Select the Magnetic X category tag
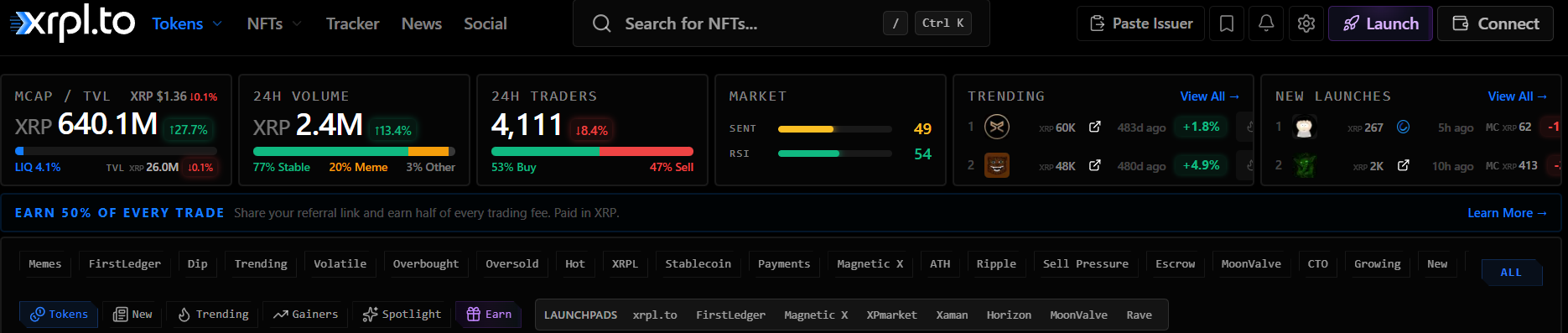Viewport: 1568px width, 333px height. 870,263
